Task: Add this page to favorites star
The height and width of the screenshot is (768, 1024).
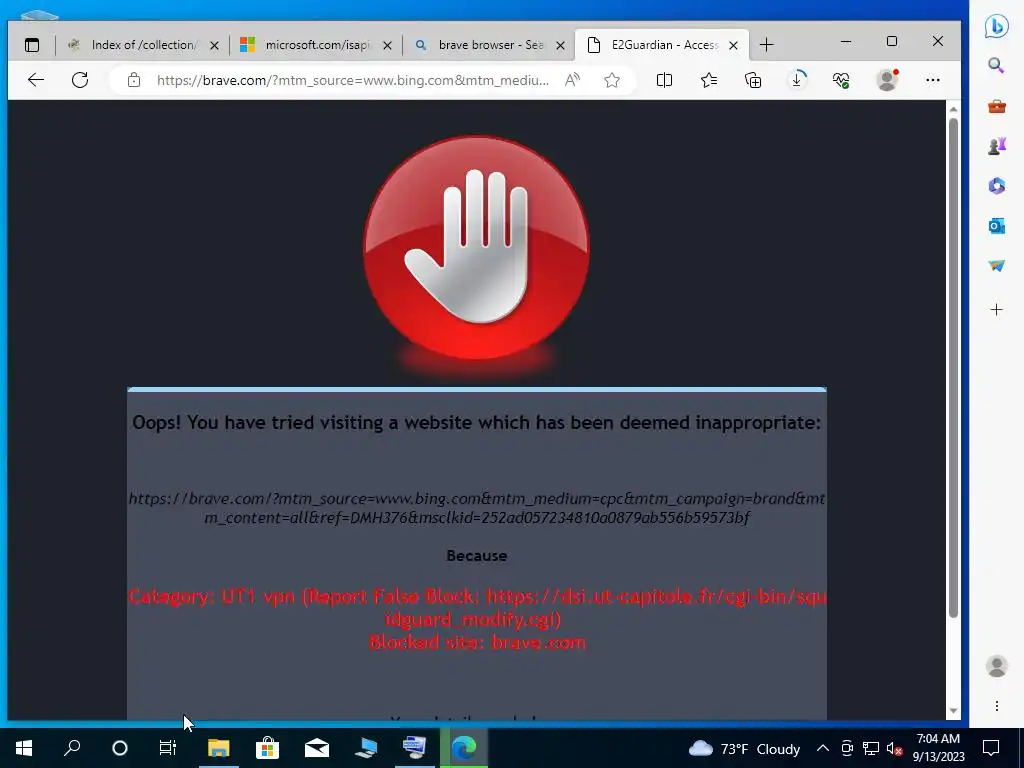Action: click(x=612, y=80)
